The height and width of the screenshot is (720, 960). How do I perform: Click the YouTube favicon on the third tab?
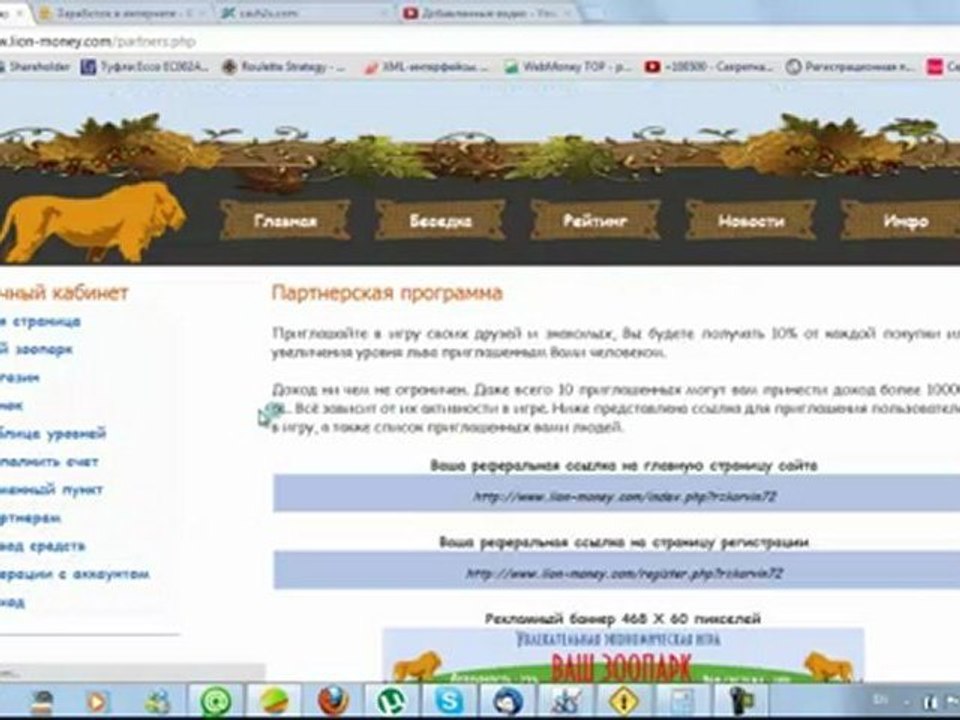(x=410, y=12)
